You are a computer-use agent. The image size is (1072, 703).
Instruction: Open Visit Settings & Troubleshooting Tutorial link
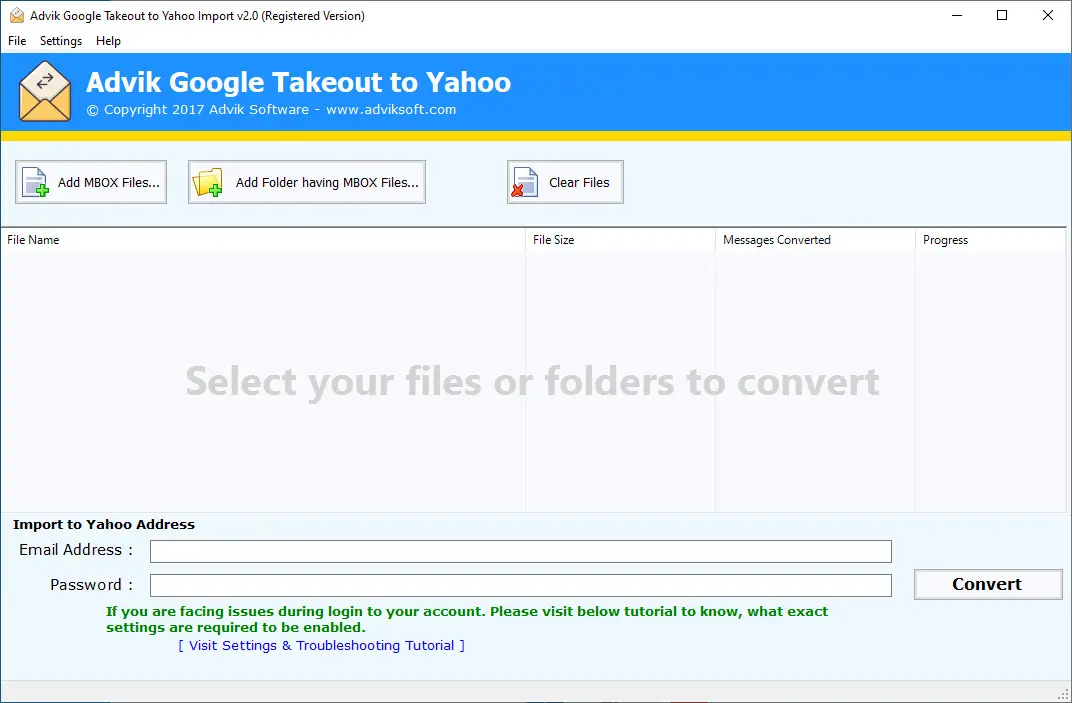point(321,646)
